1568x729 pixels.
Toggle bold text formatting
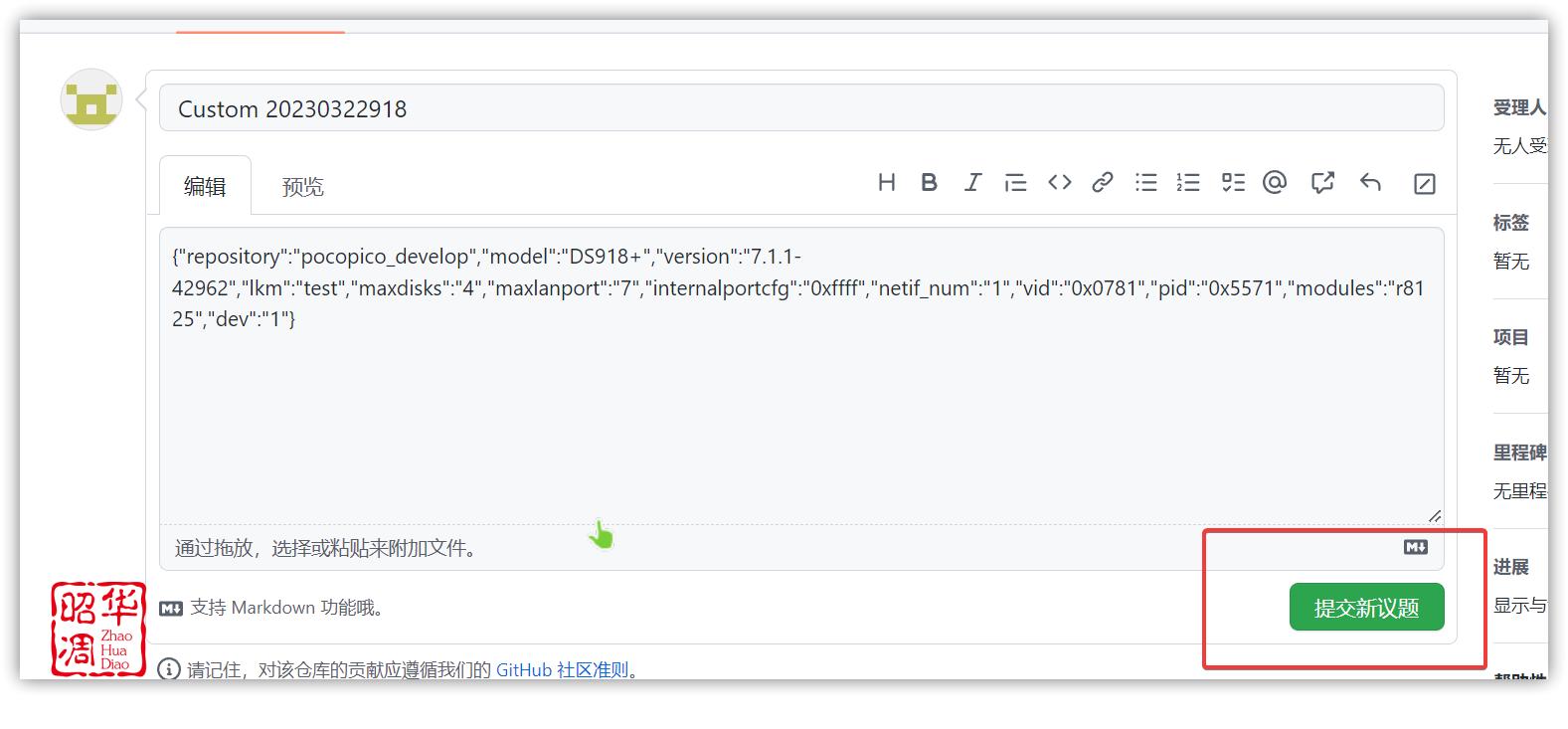[929, 183]
